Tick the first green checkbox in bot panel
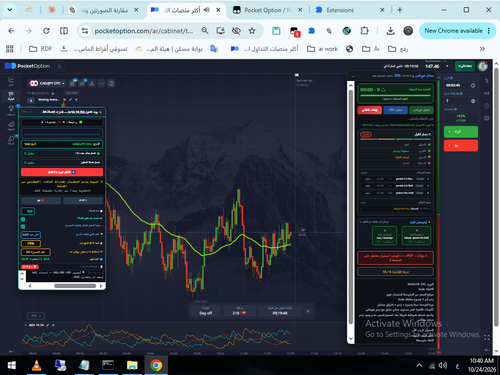 click(23, 219)
